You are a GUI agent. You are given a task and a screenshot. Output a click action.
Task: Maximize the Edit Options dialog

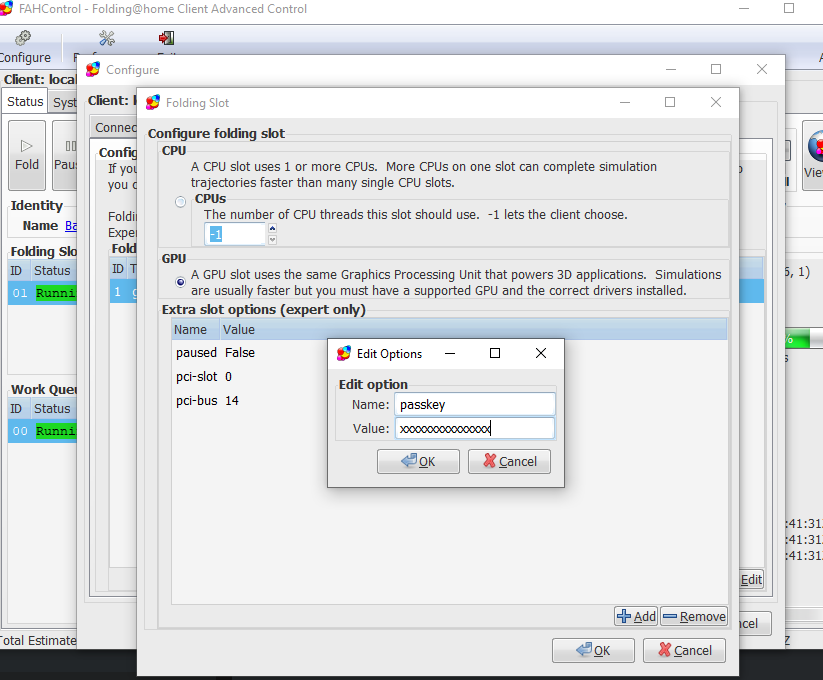(495, 353)
